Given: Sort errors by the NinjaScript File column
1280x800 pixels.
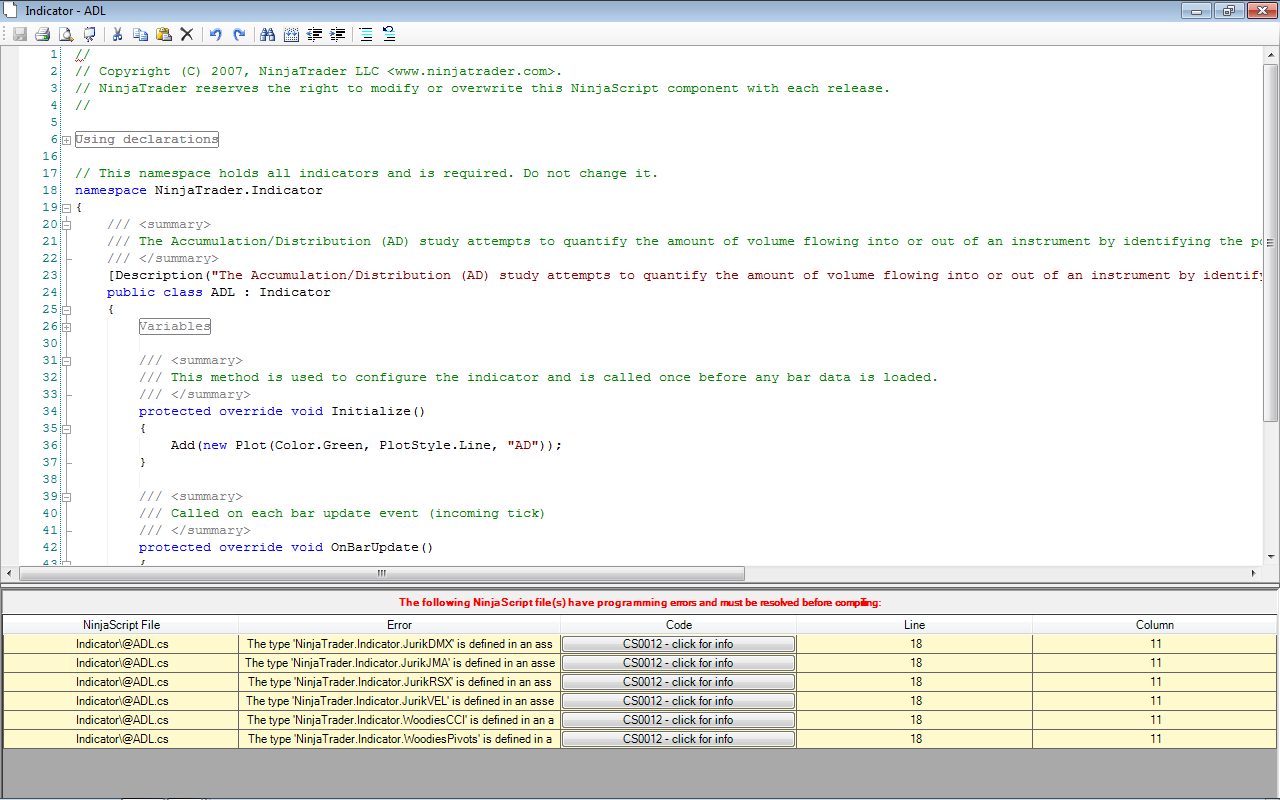Looking at the screenshot, I should (121, 625).
